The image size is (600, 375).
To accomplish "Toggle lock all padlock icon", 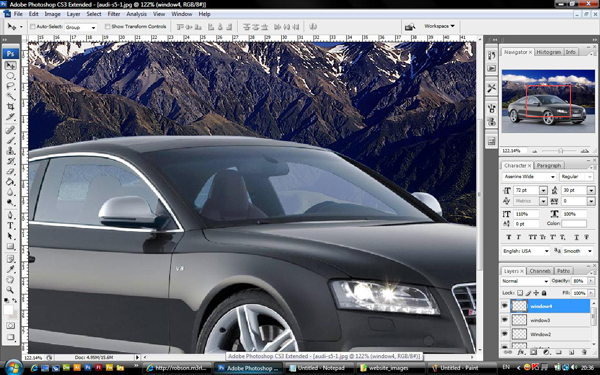I will (544, 293).
